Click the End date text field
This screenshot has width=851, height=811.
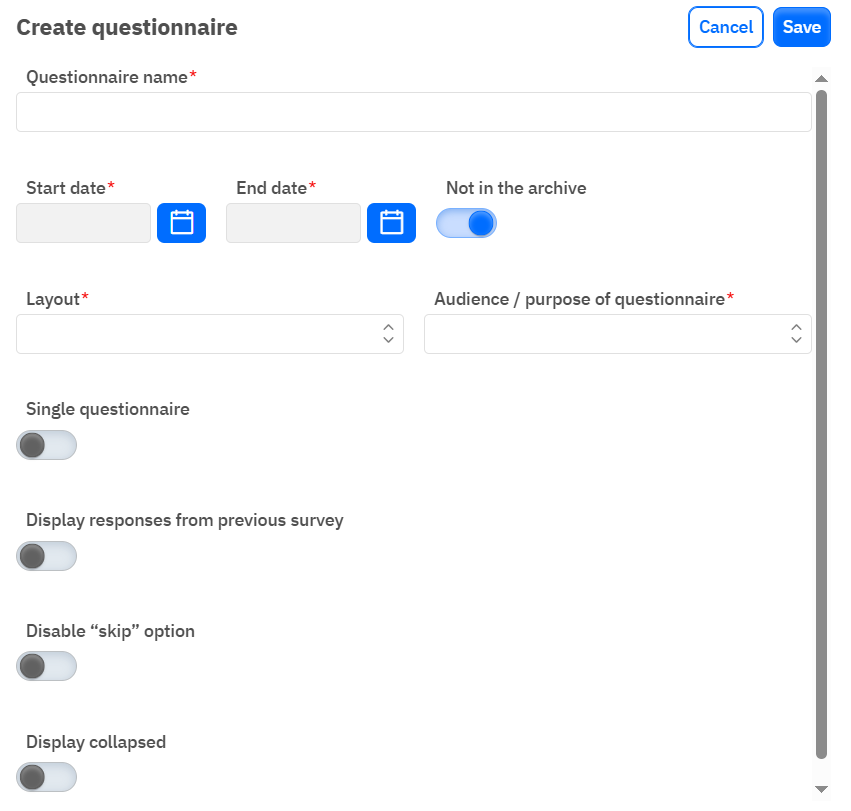pos(293,223)
